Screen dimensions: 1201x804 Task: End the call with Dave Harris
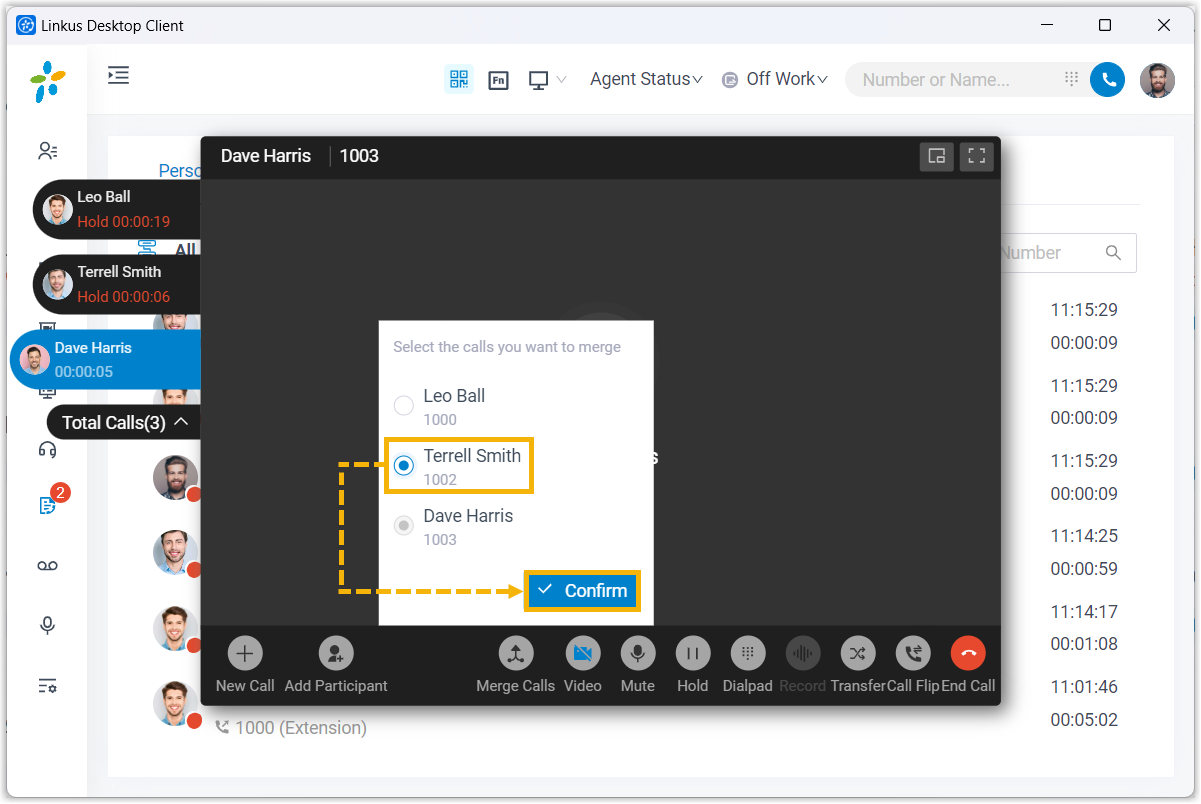point(968,654)
